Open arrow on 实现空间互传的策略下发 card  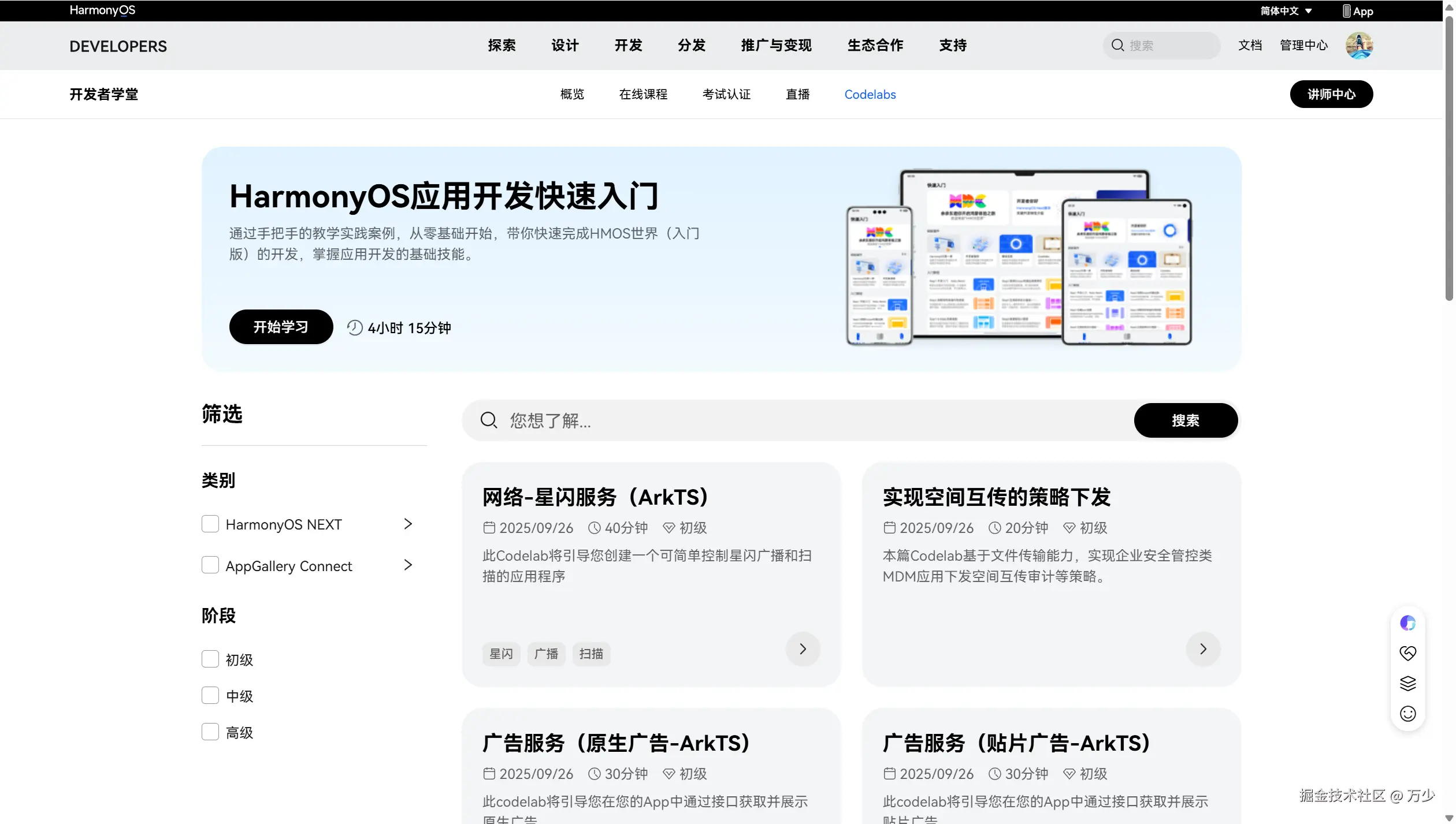[1203, 649]
